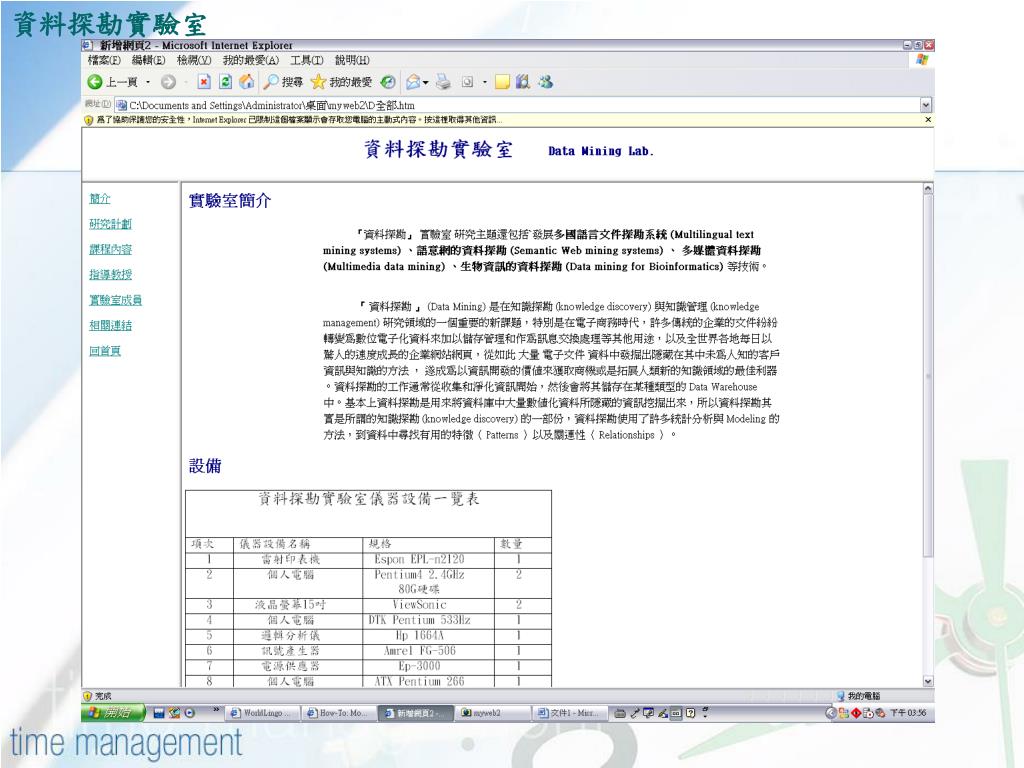1024x768 pixels.
Task: Switch to myweb2 taskbar window
Action: pyautogui.click(x=492, y=713)
